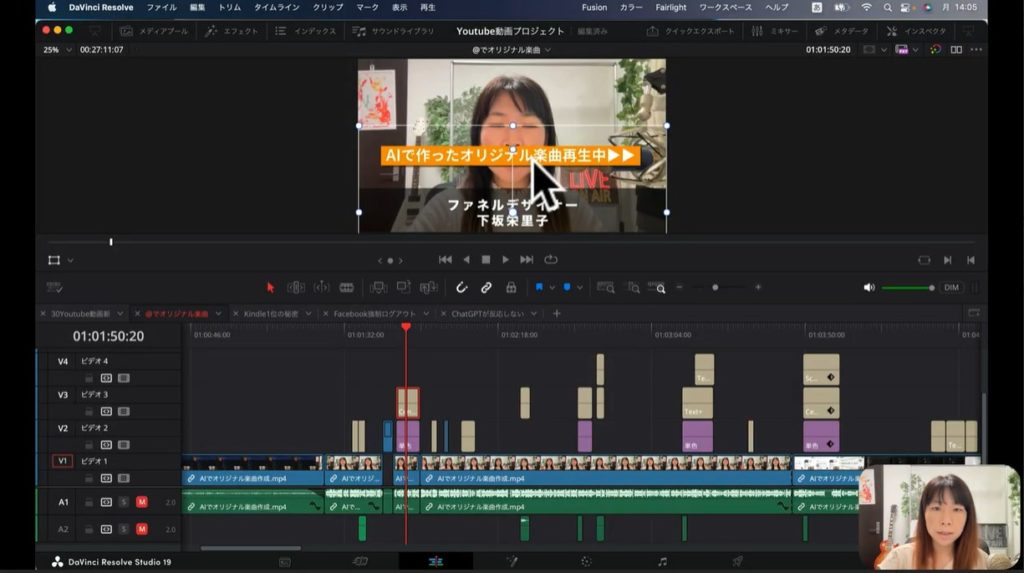Lock the ビデオ 3 track
Viewport: 1024px width, 573px height.
point(89,411)
